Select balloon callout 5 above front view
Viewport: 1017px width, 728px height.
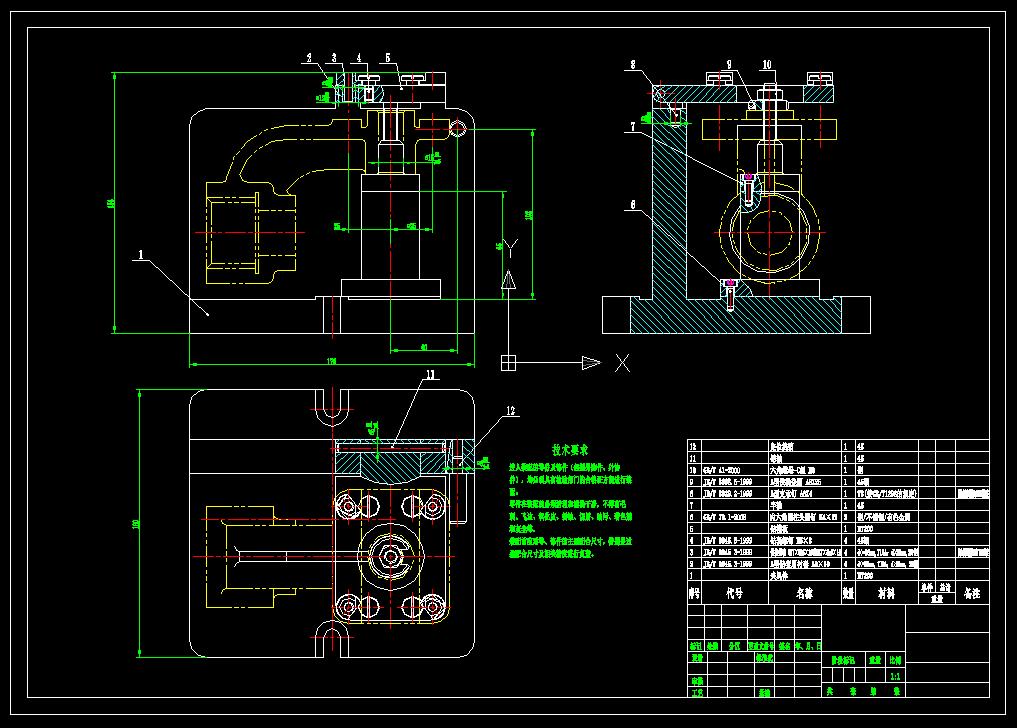388,58
